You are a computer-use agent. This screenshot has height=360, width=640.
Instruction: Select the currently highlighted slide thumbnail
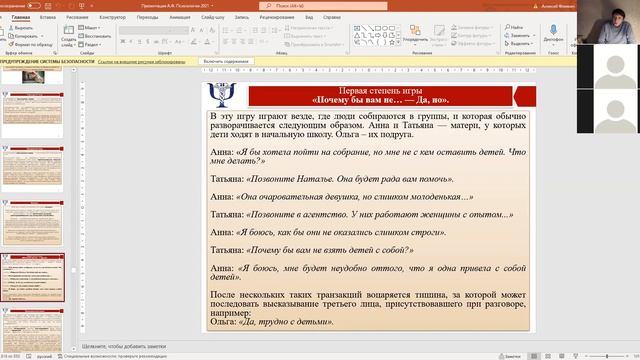click(x=33, y=278)
